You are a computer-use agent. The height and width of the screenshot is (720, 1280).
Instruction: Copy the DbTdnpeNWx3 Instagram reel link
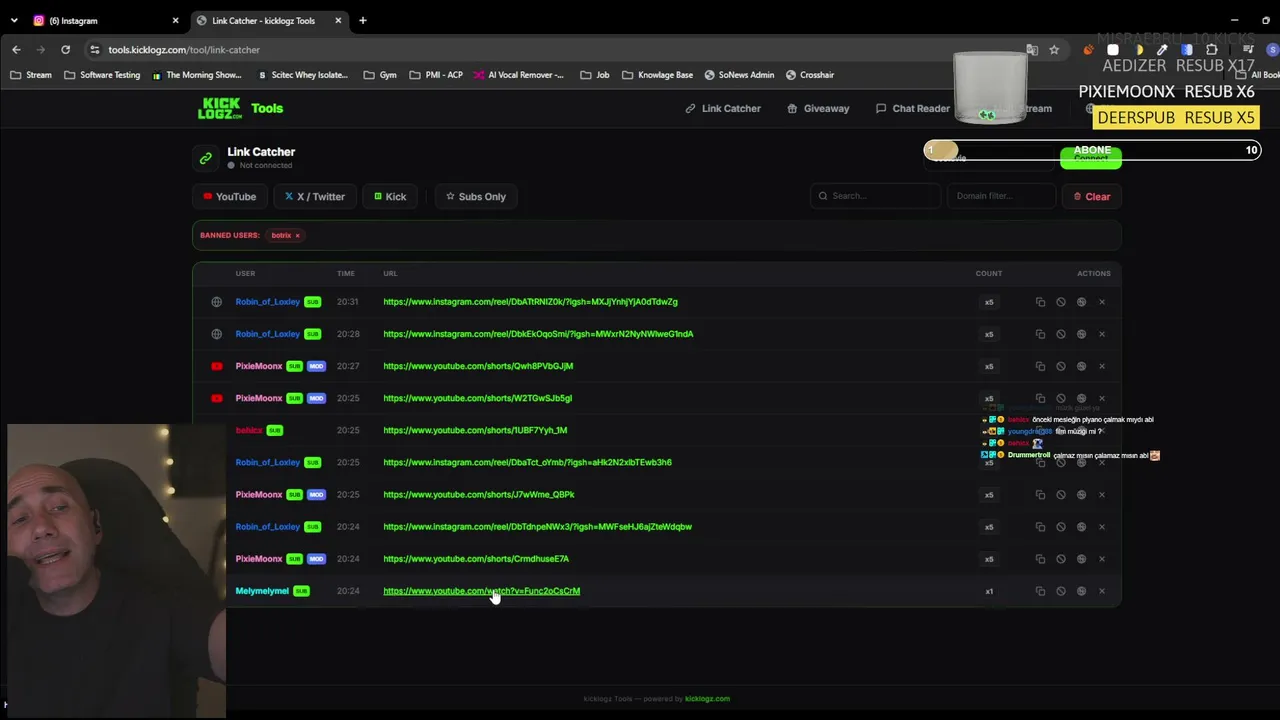pos(1040,527)
